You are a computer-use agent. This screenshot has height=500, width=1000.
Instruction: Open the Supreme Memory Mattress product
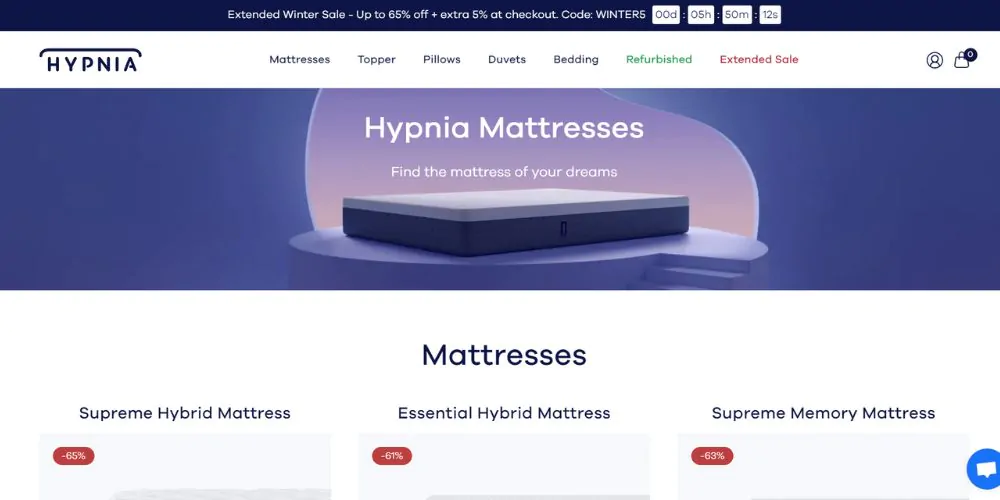pyautogui.click(x=823, y=413)
